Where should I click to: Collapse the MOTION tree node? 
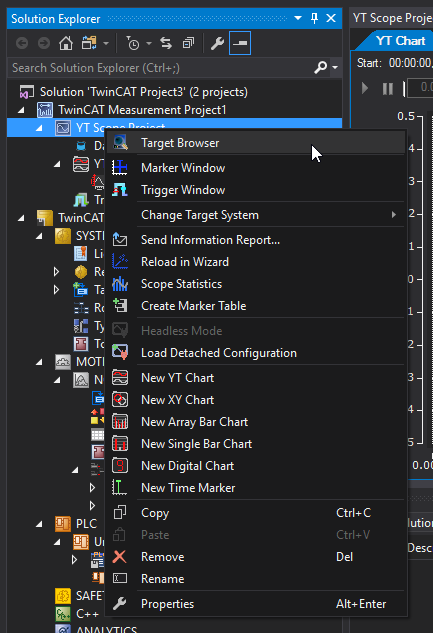pyautogui.click(x=39, y=362)
